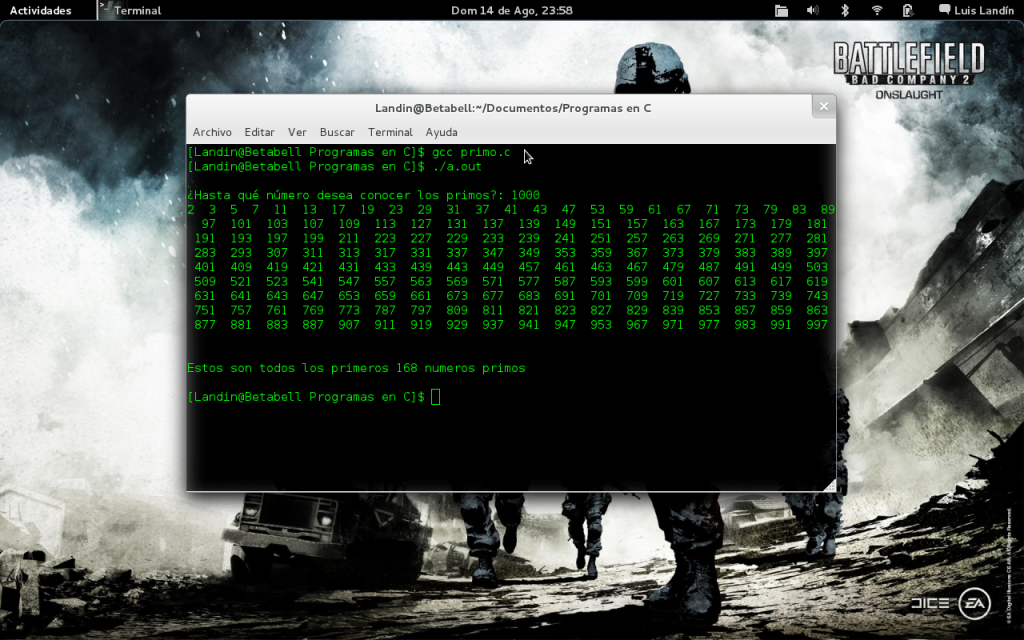Click the prime number 743
The width and height of the screenshot is (1024, 640).
[816, 296]
